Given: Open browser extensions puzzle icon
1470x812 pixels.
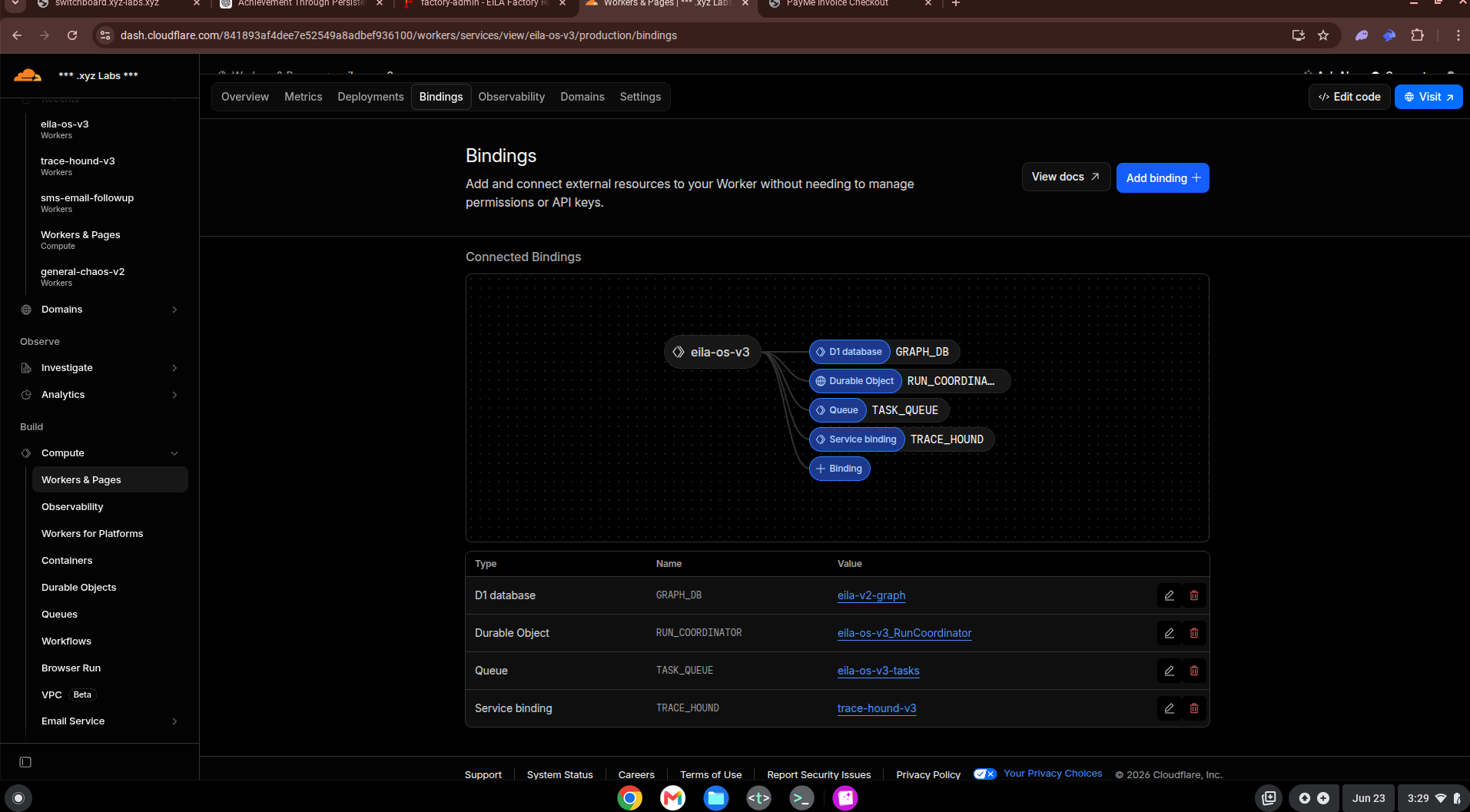Looking at the screenshot, I should [x=1418, y=35].
